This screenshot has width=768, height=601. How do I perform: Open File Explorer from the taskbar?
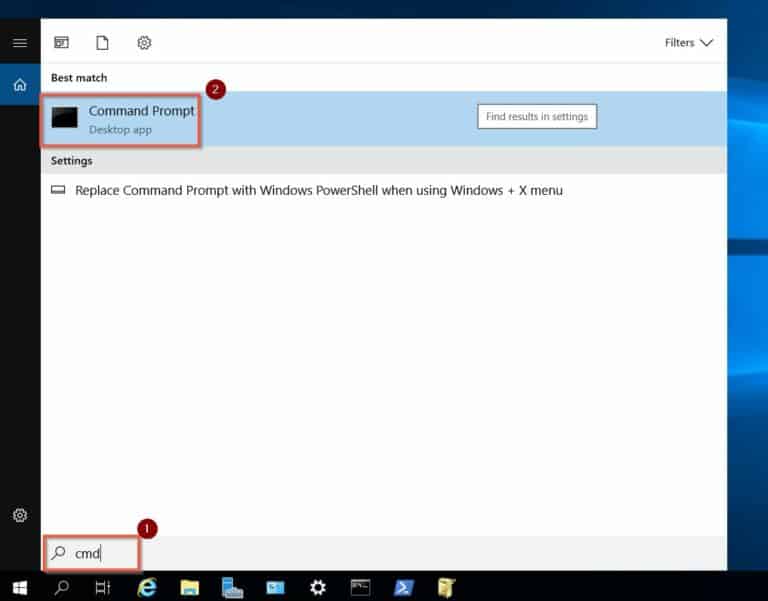190,587
